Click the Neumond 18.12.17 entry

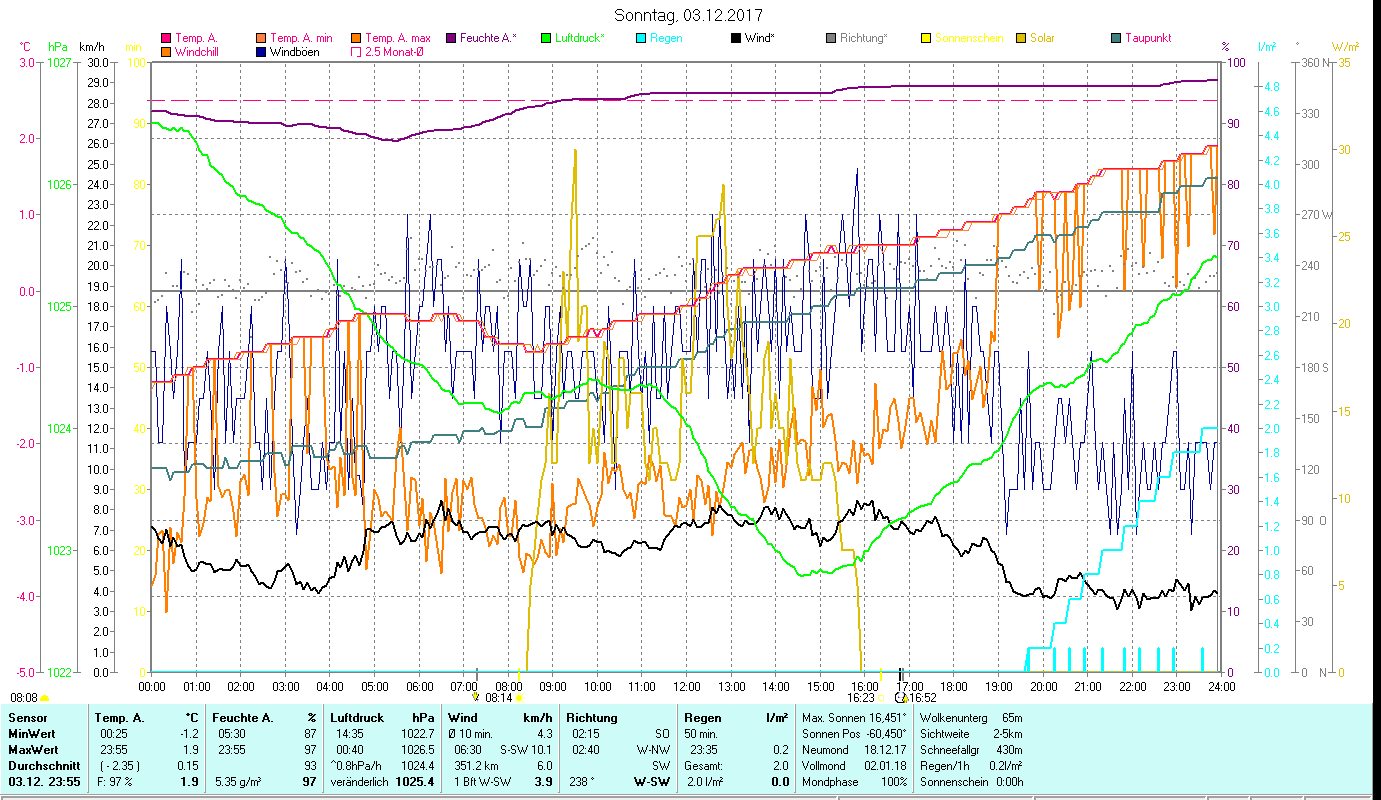(x=854, y=750)
